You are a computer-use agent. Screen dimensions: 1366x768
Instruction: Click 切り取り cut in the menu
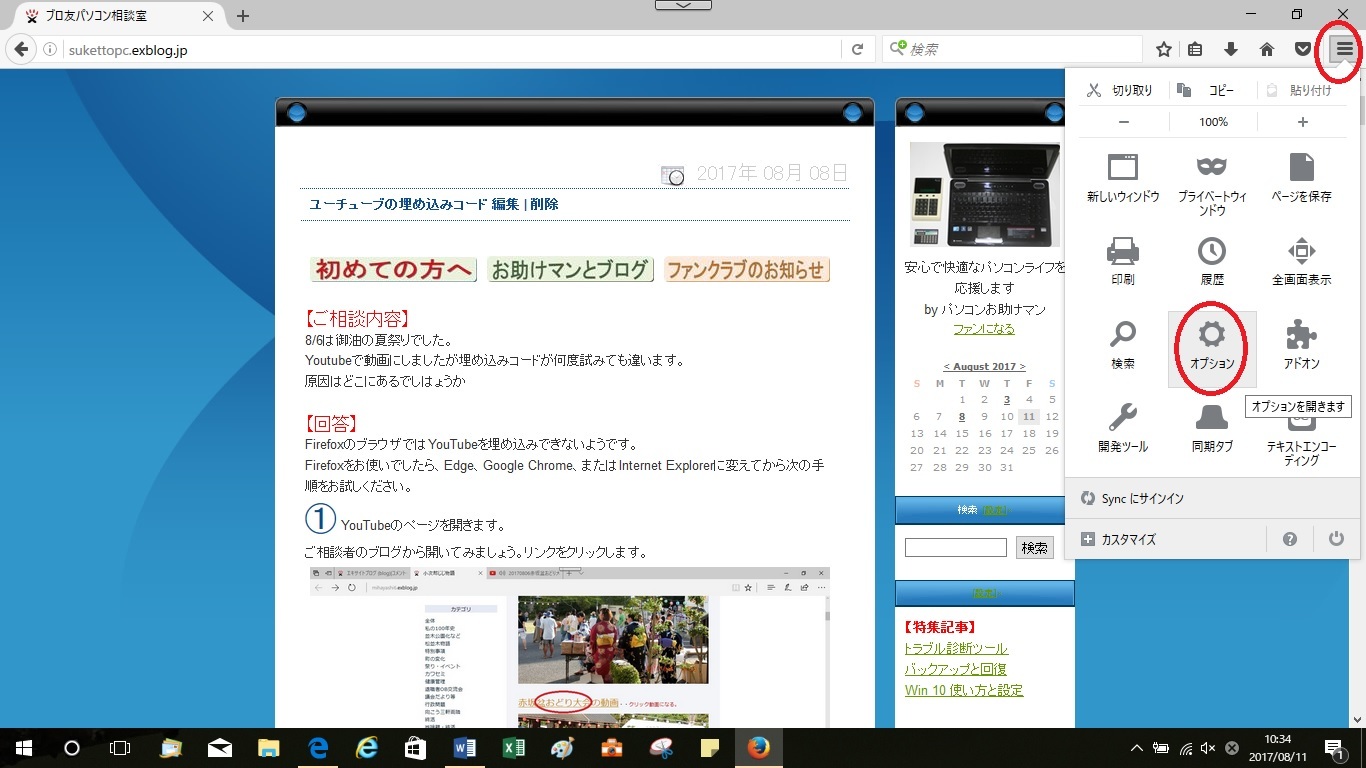pos(1120,90)
